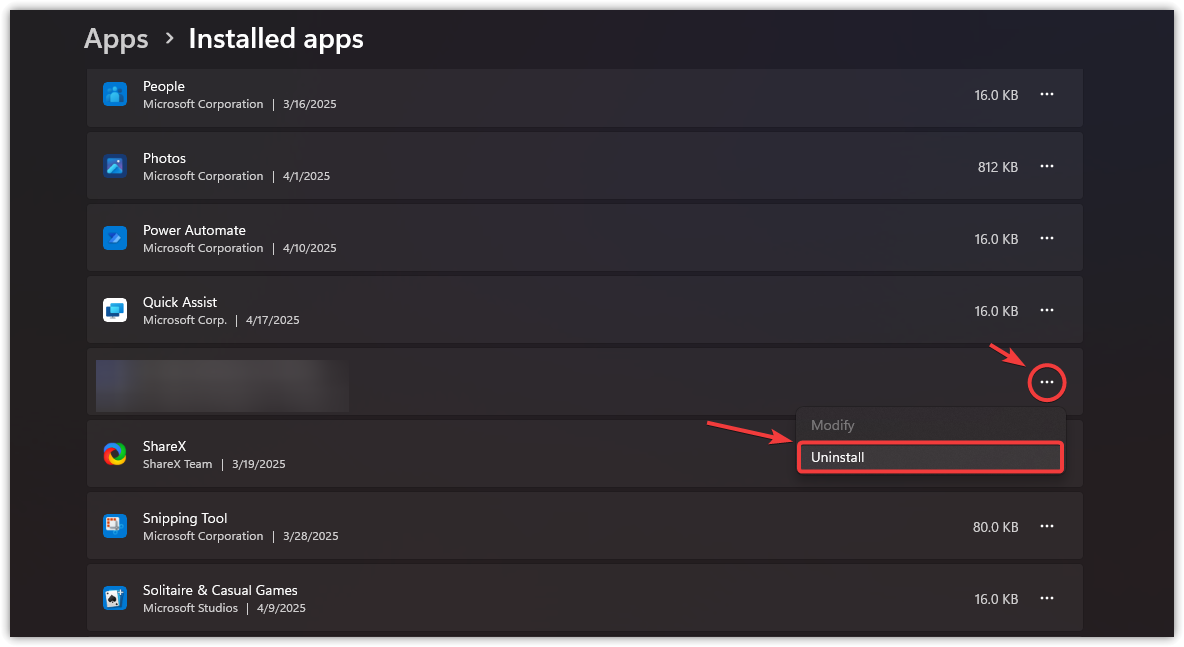This screenshot has width=1184, height=647.
Task: Select the Snipping Tool app name
Action: click(x=185, y=518)
